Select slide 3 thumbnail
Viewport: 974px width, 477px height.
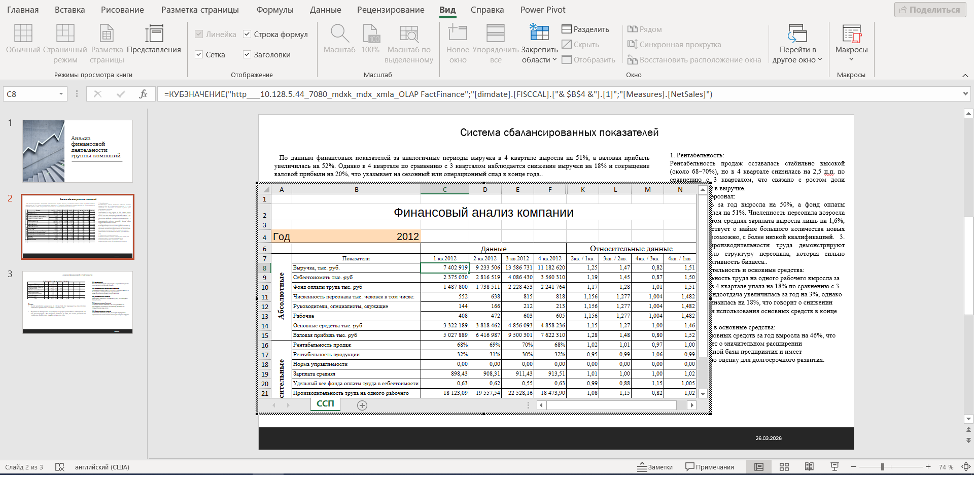(77, 302)
